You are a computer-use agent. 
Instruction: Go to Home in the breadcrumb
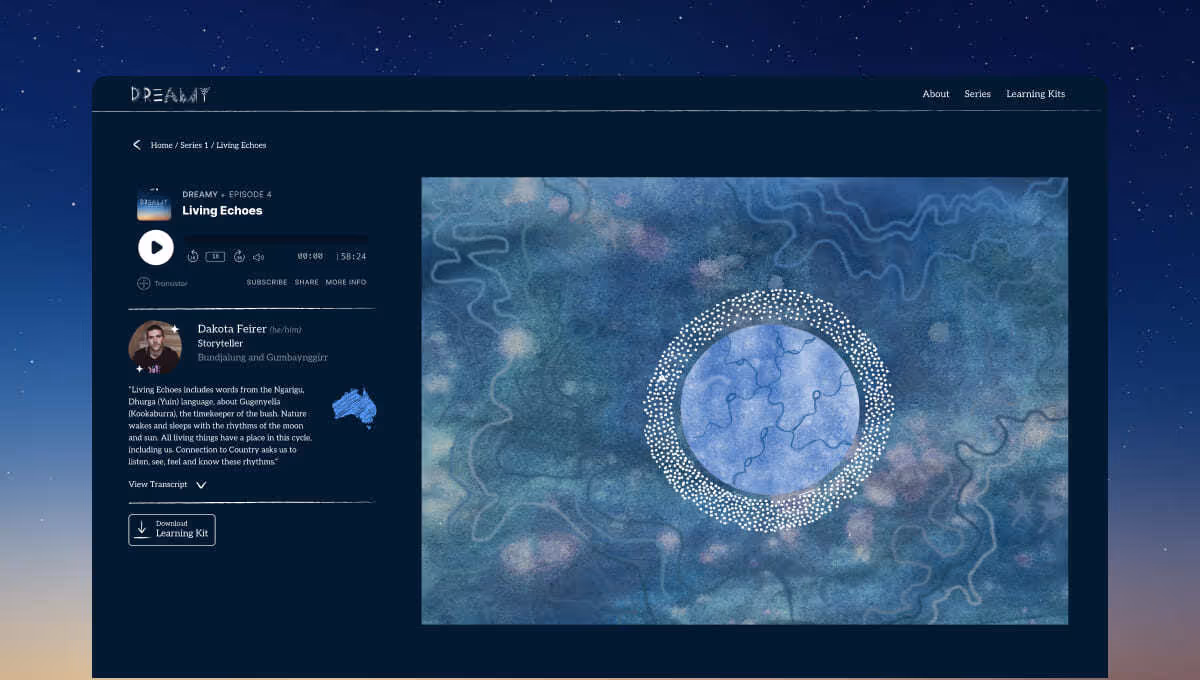click(162, 145)
